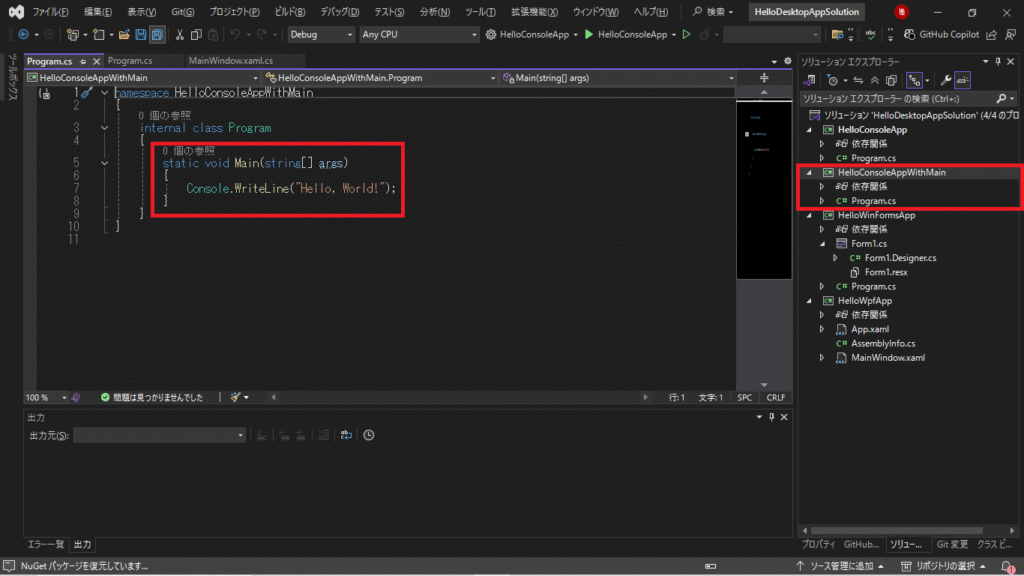The width and height of the screenshot is (1024, 576).
Task: Expand the HelloWpfApp MainWindow.xaml node
Action: click(822, 357)
